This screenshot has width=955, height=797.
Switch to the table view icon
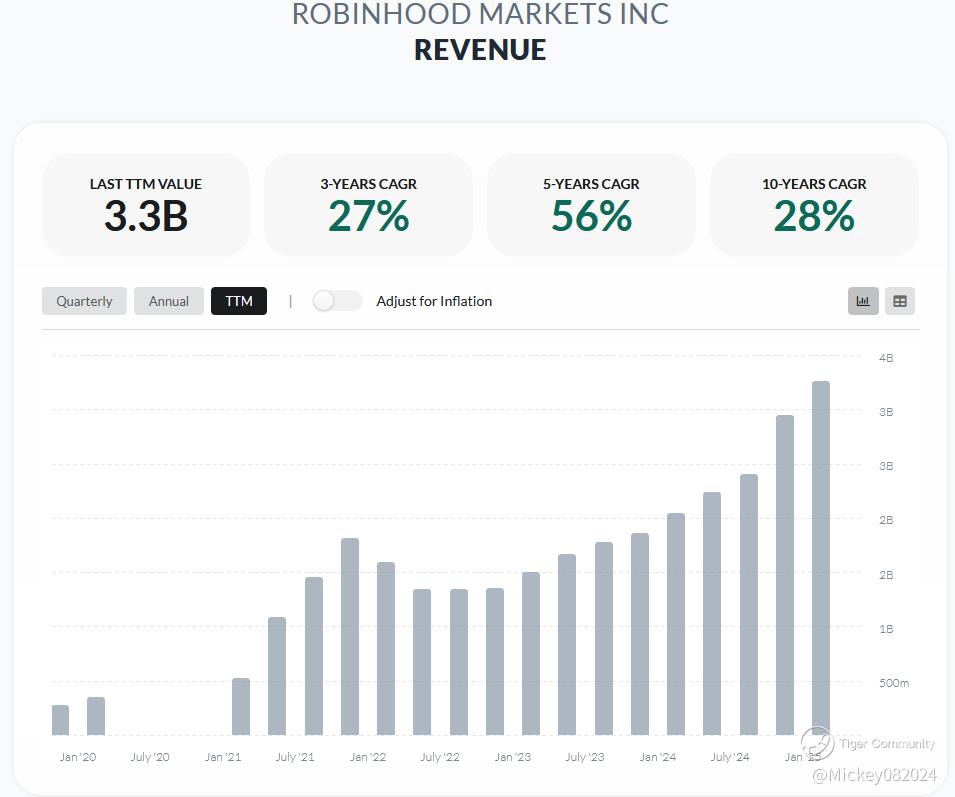(900, 301)
